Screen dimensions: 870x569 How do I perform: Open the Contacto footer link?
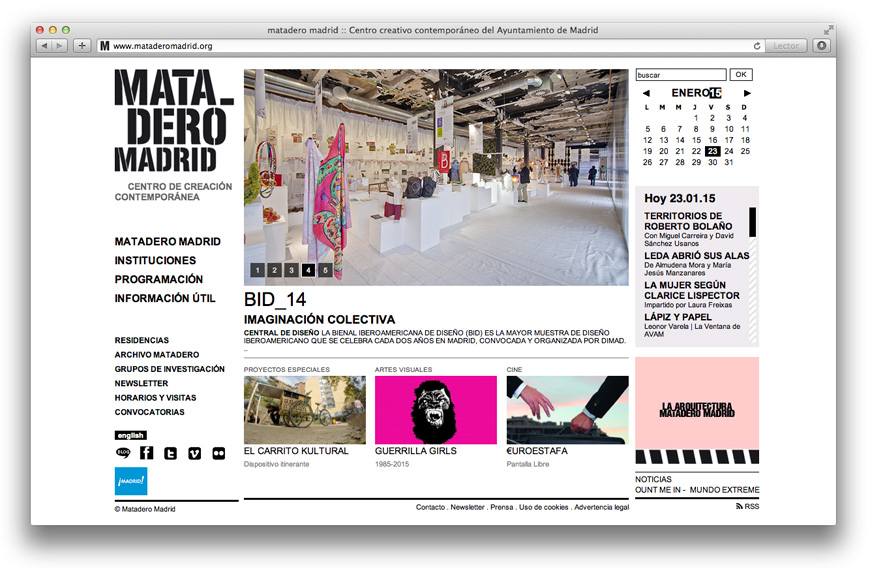pyautogui.click(x=431, y=507)
